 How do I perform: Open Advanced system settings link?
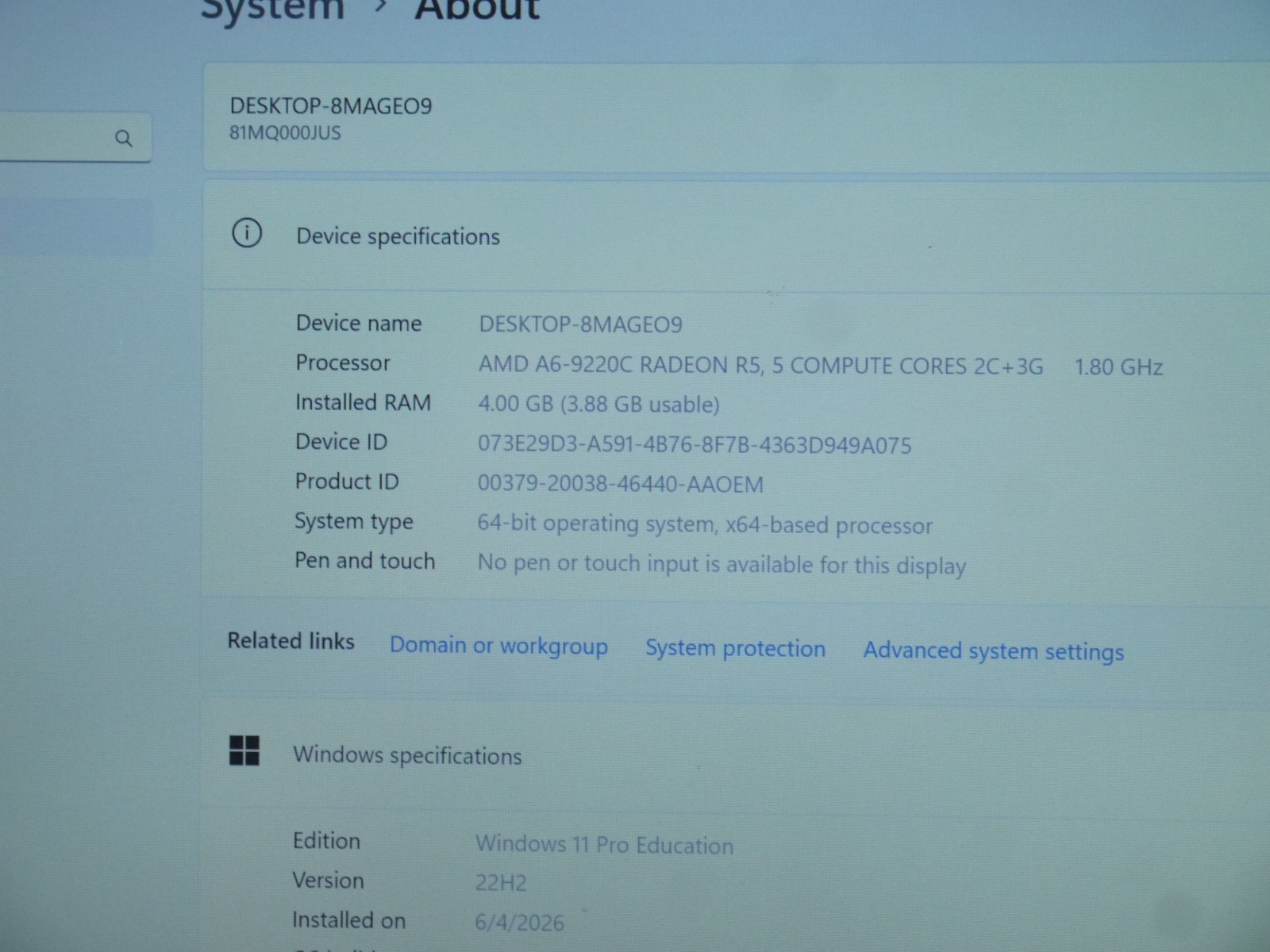click(x=994, y=651)
